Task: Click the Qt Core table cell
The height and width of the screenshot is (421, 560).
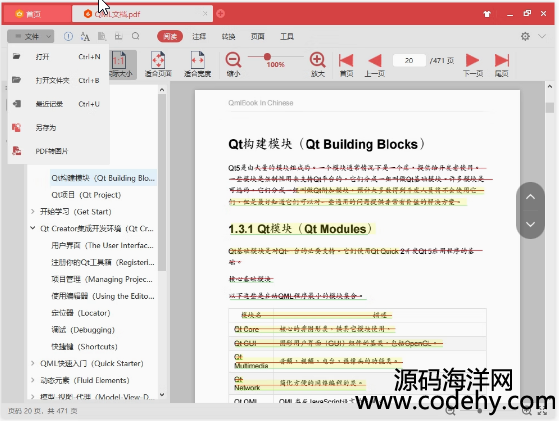Action: pyautogui.click(x=251, y=329)
